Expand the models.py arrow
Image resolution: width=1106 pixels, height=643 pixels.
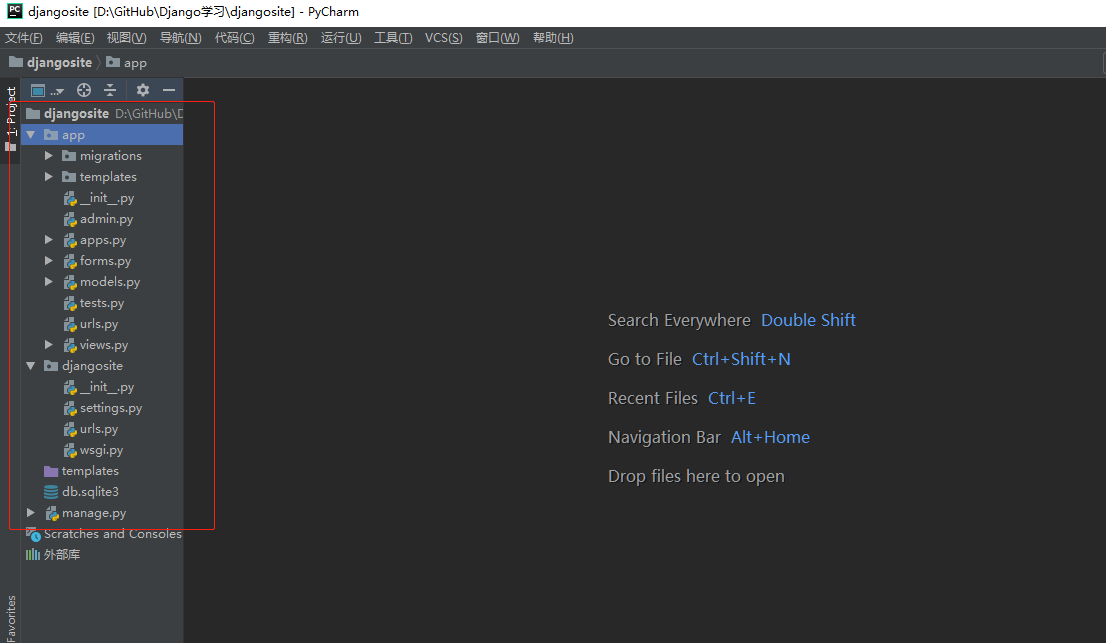(49, 282)
